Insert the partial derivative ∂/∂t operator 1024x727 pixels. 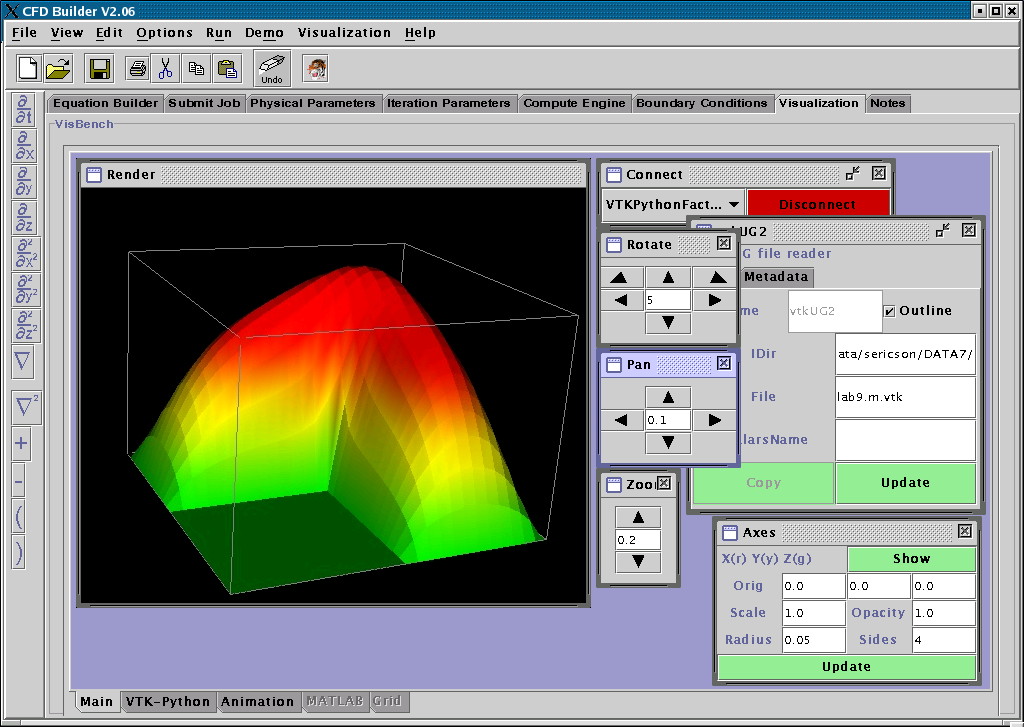coord(24,111)
